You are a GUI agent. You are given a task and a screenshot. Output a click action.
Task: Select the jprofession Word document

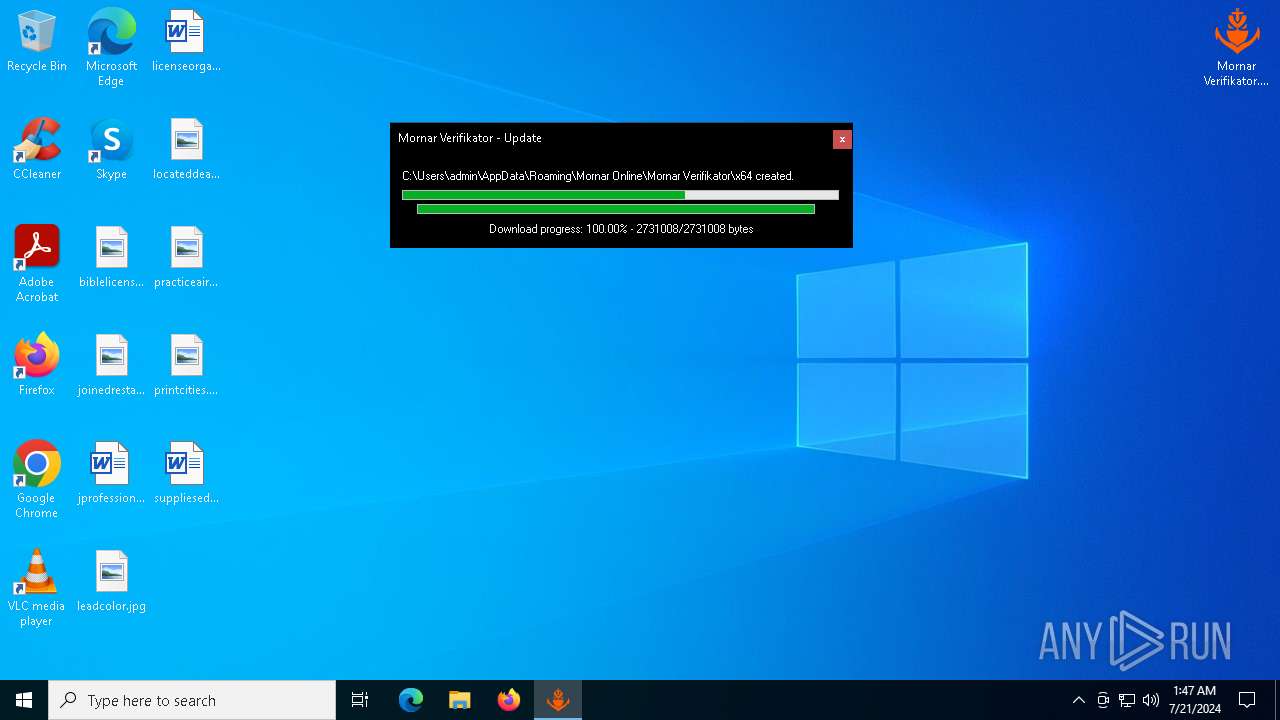click(111, 474)
